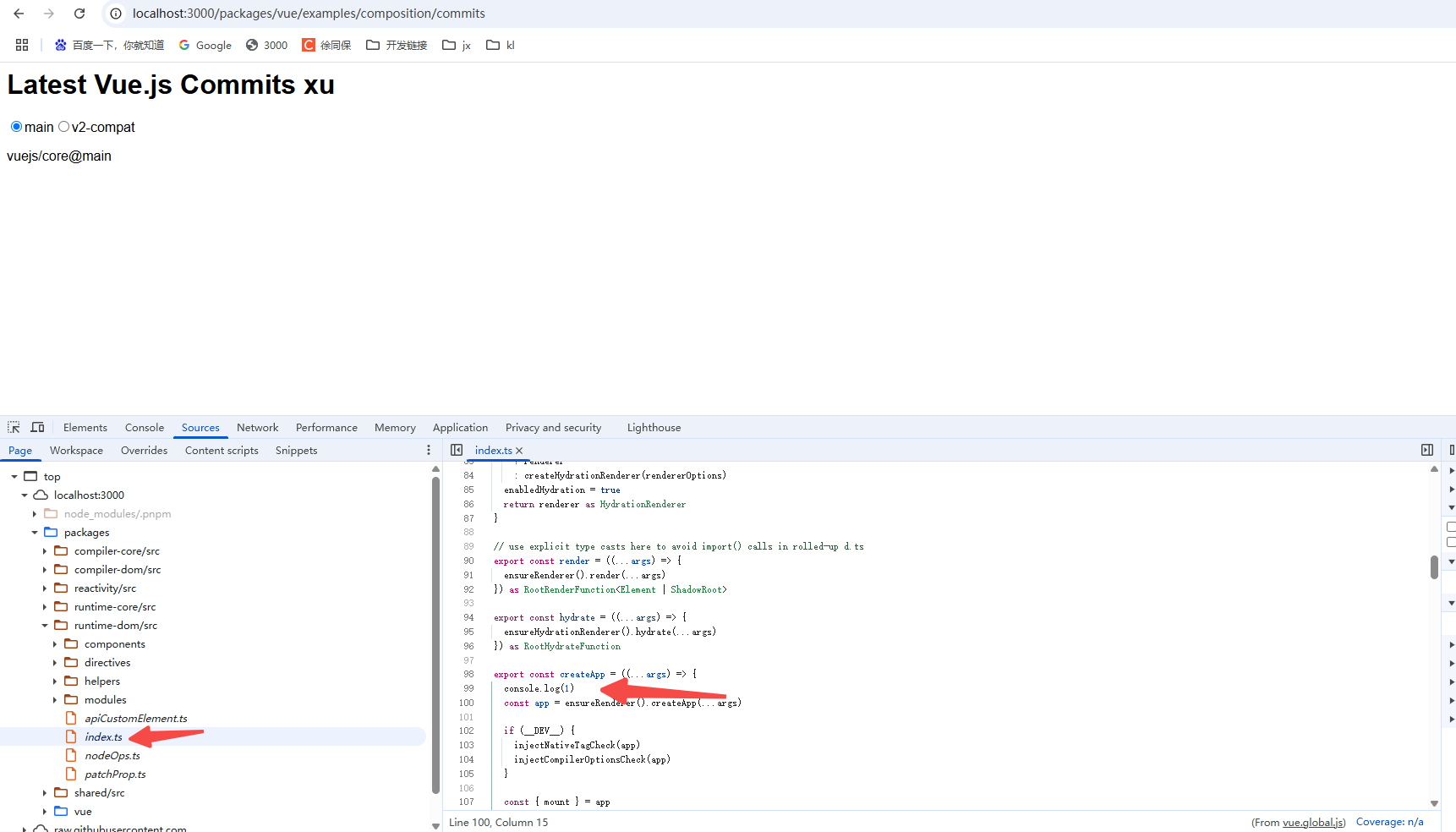Open the 3000 bookmark

[266, 45]
